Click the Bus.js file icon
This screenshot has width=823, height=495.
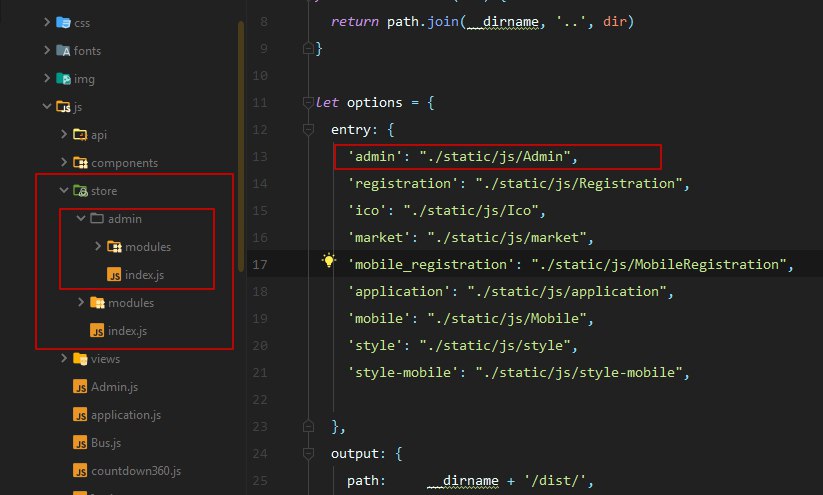tap(80, 443)
